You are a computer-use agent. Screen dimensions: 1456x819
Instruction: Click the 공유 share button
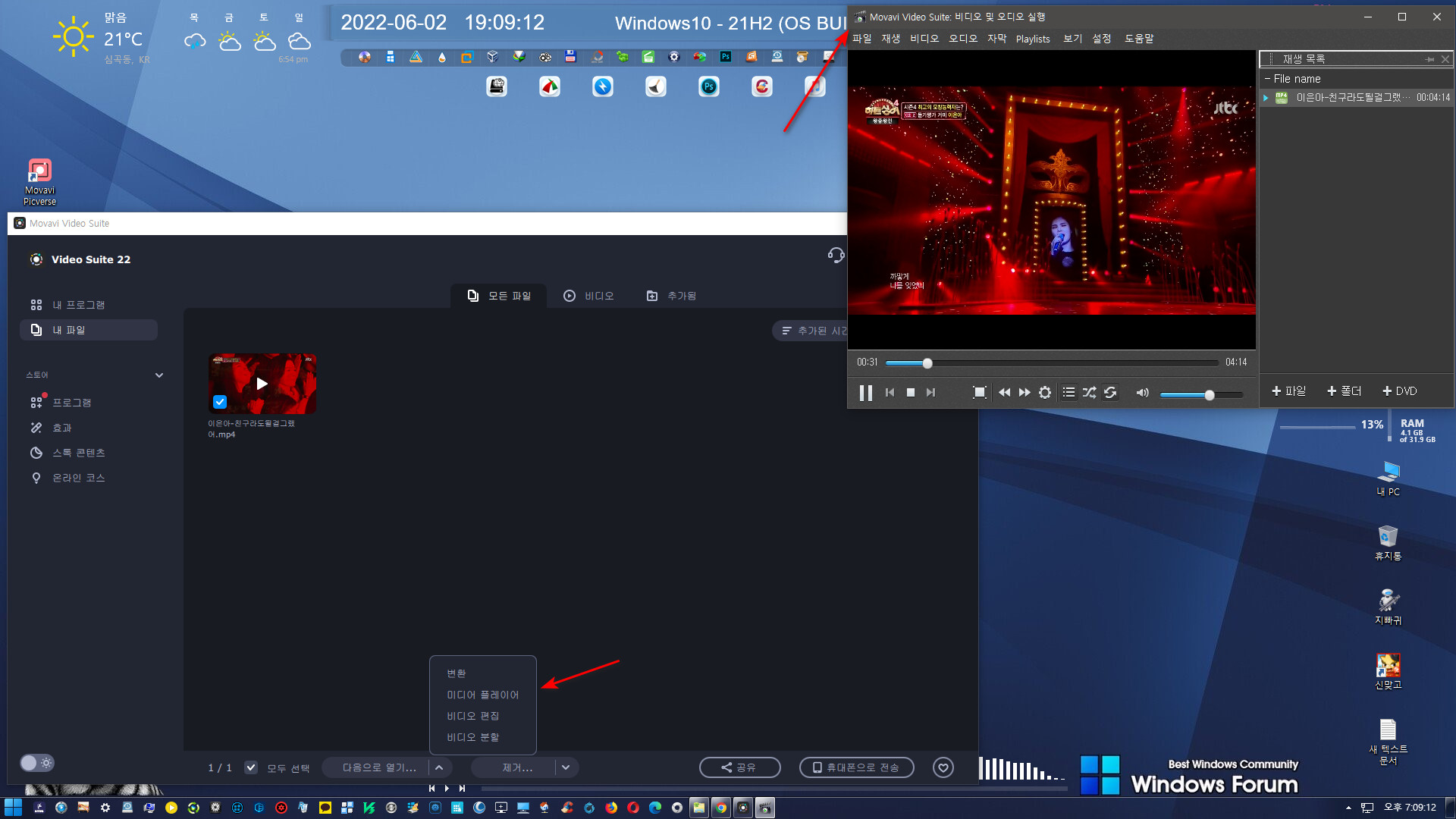[740, 767]
